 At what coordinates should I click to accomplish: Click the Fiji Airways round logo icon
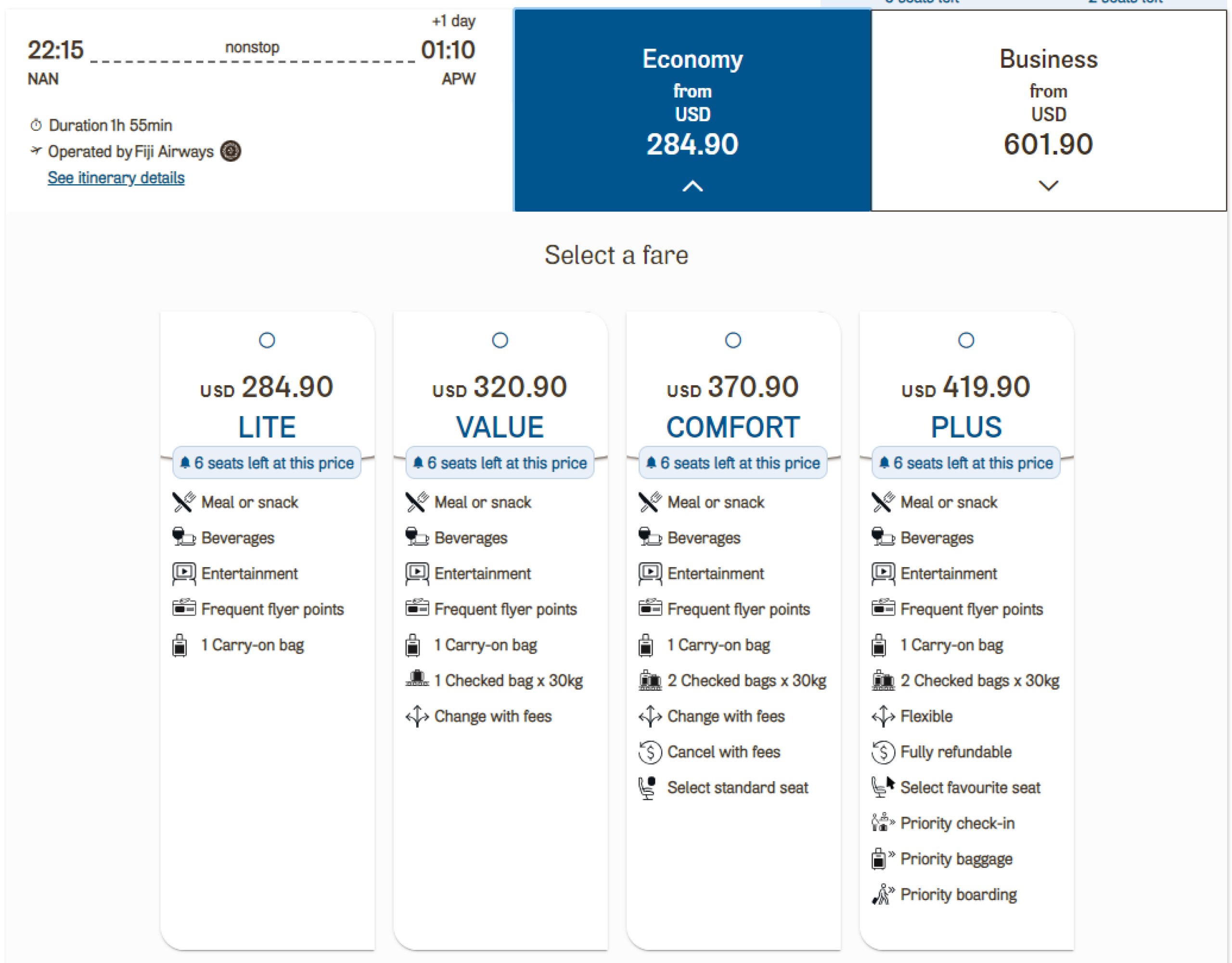point(230,151)
